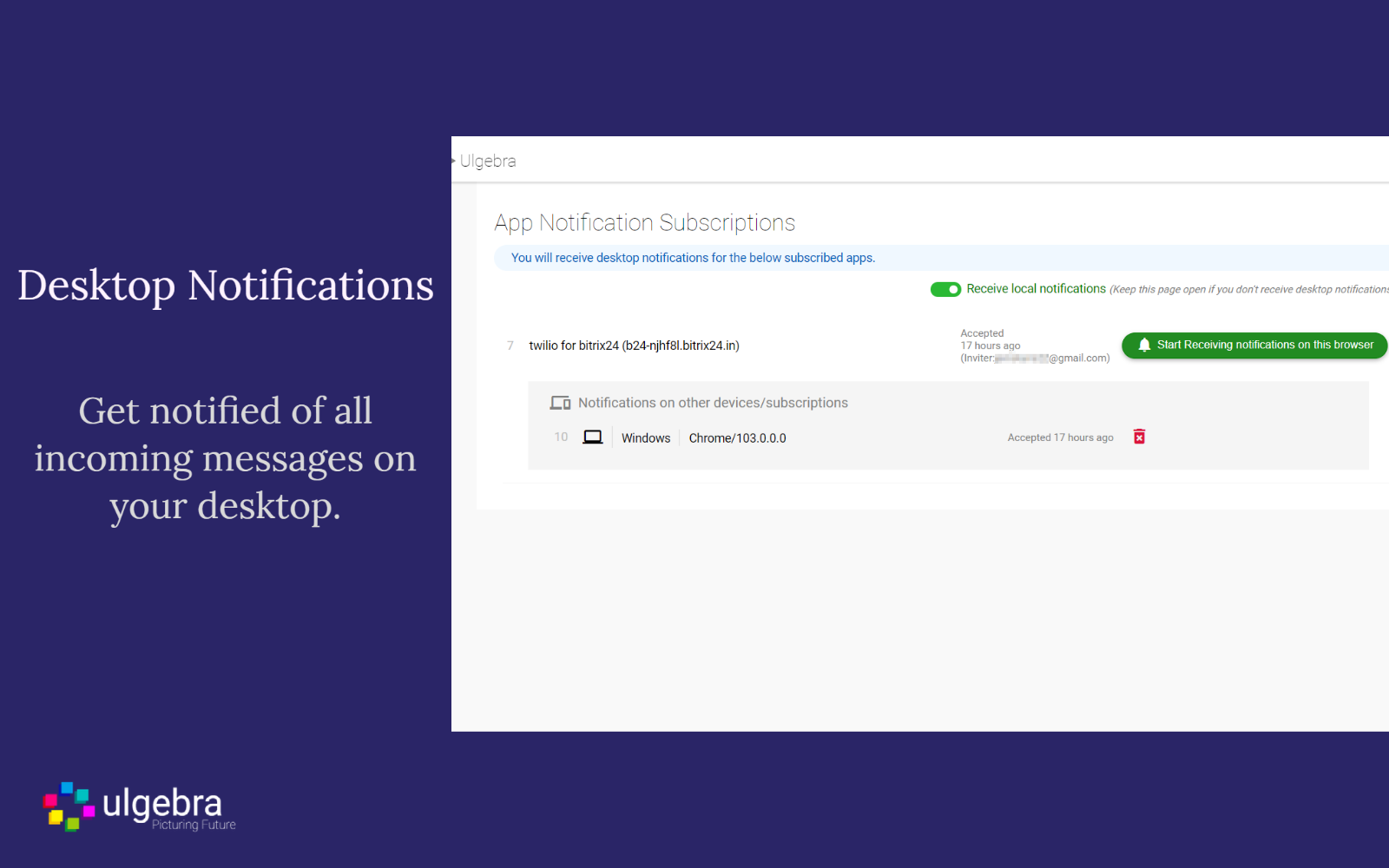The width and height of the screenshot is (1389, 868).
Task: Click Accepted 17 hours ago in device row
Action: tap(1060, 437)
